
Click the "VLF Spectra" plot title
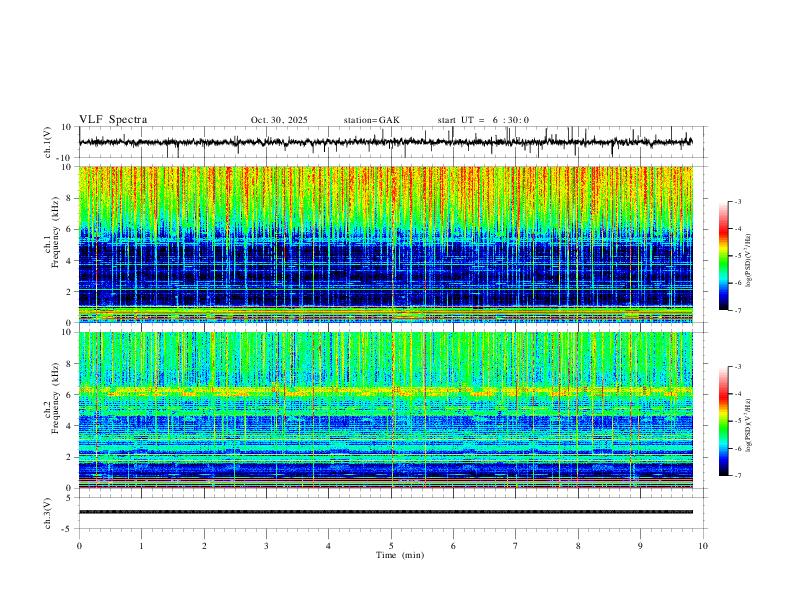tap(113, 120)
